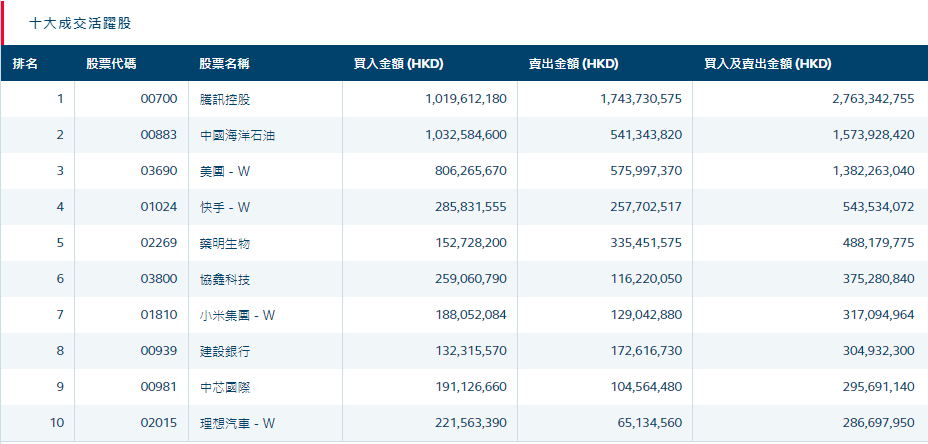Select stock name 藥明生物
The image size is (928, 444).
225,243
